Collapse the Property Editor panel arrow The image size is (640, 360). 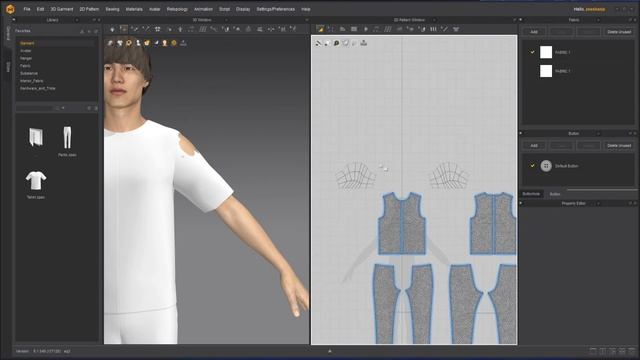[x=520, y=203]
